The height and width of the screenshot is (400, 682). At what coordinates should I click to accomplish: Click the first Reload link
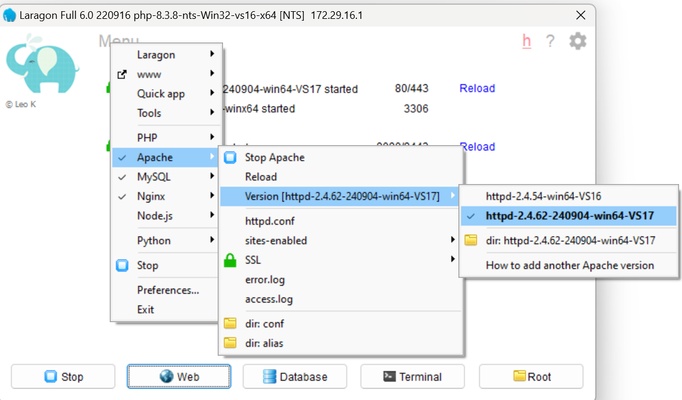[x=477, y=89]
